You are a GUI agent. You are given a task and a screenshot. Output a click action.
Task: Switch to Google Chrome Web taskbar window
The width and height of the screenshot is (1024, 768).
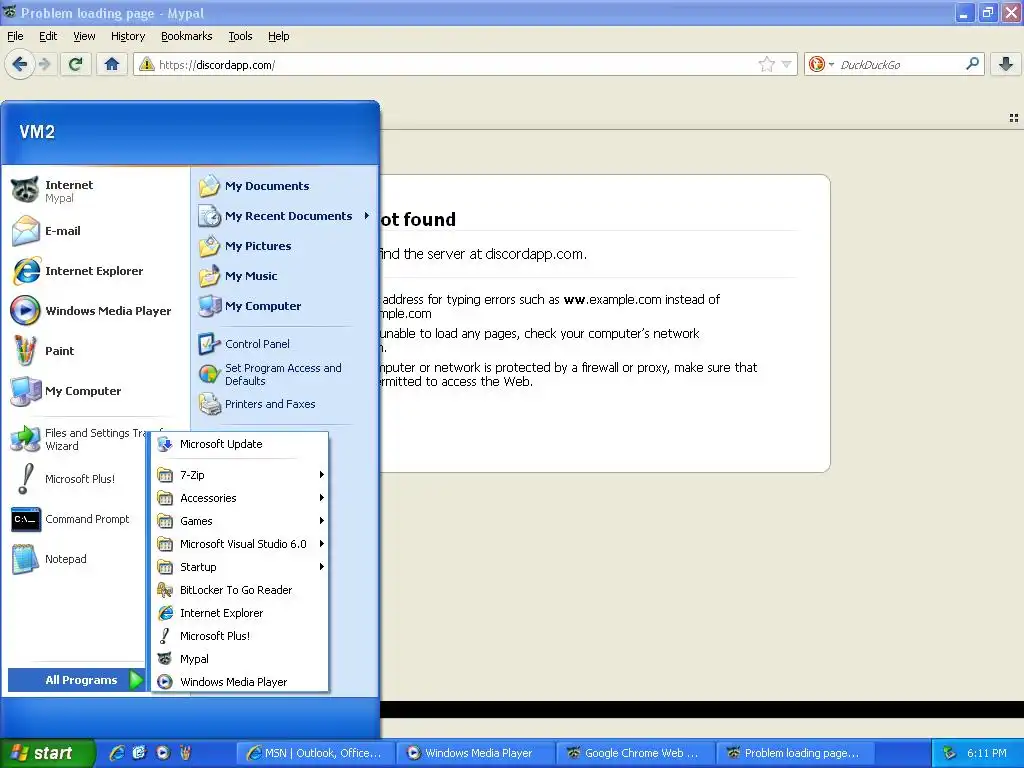[636, 753]
